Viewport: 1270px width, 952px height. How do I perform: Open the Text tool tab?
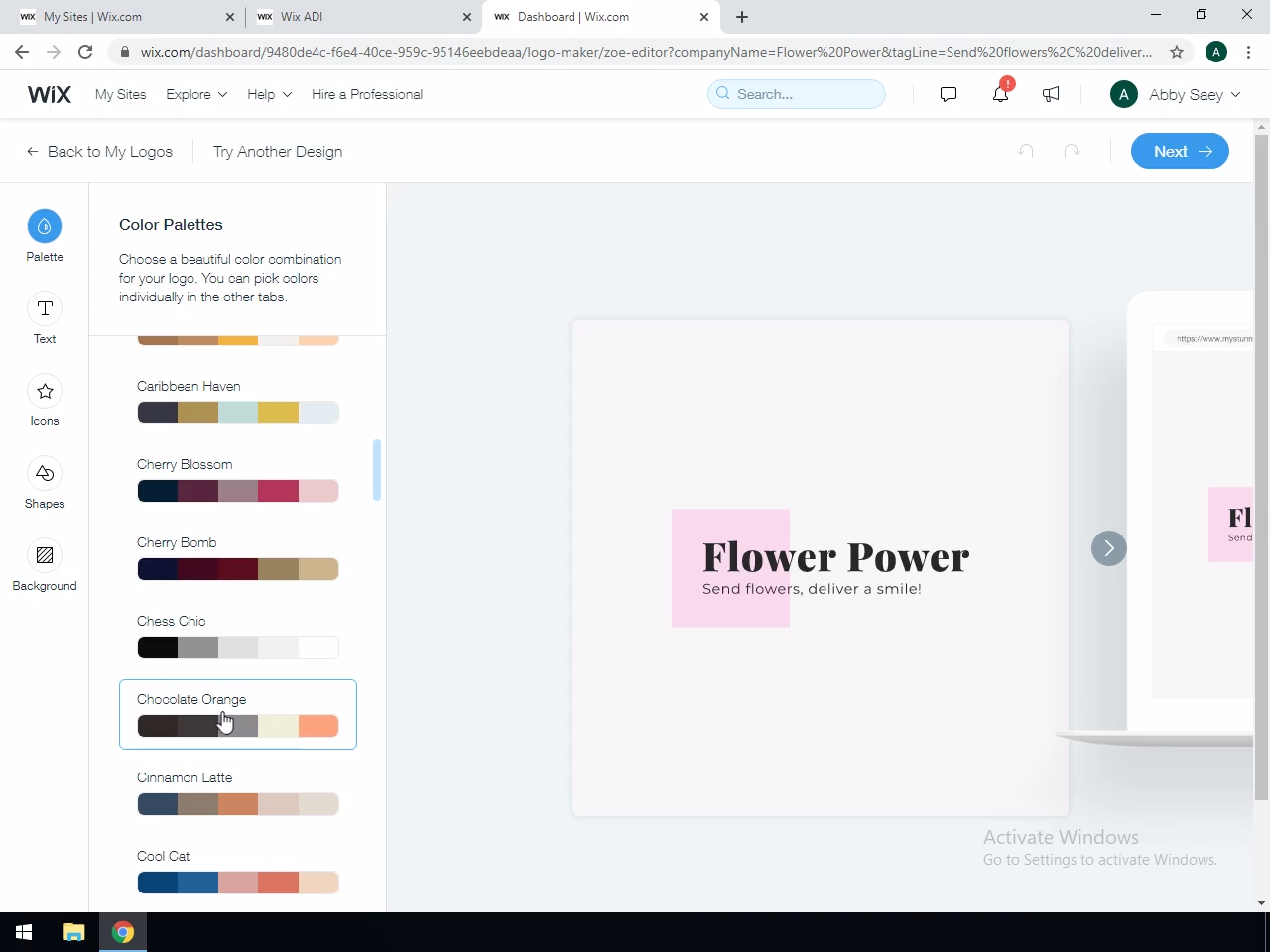pyautogui.click(x=45, y=318)
